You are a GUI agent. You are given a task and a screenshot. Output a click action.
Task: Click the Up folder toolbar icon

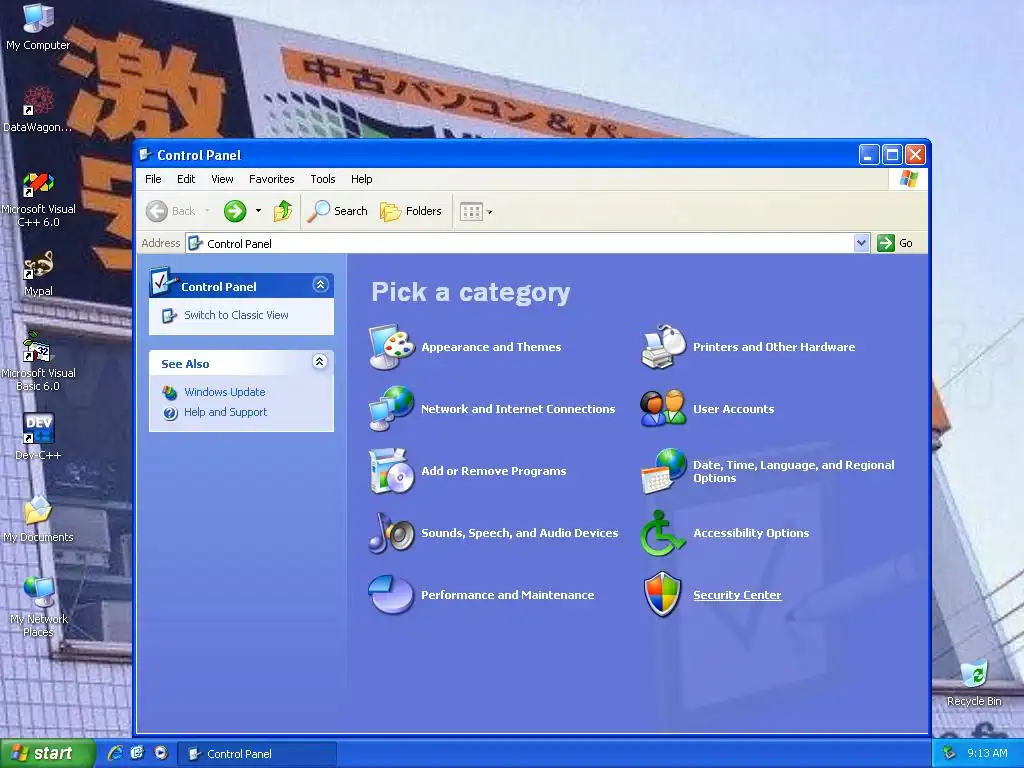tap(283, 211)
